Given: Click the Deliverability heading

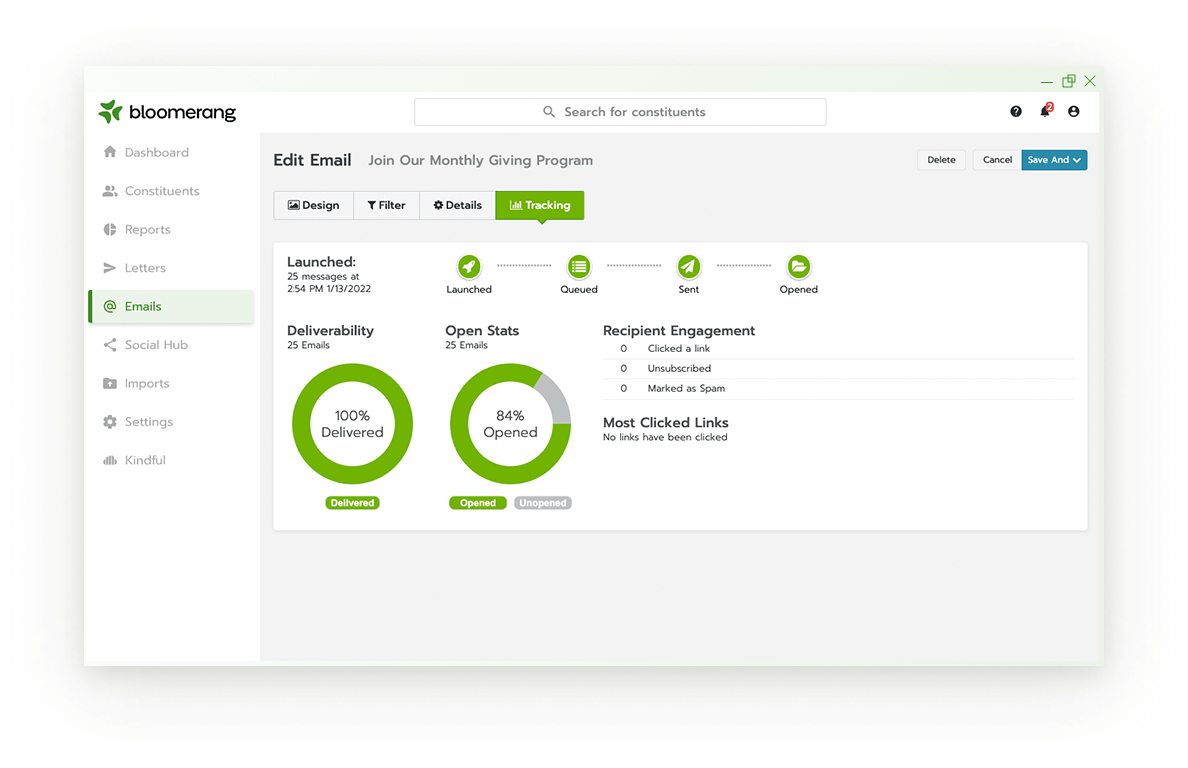Looking at the screenshot, I should (x=330, y=330).
